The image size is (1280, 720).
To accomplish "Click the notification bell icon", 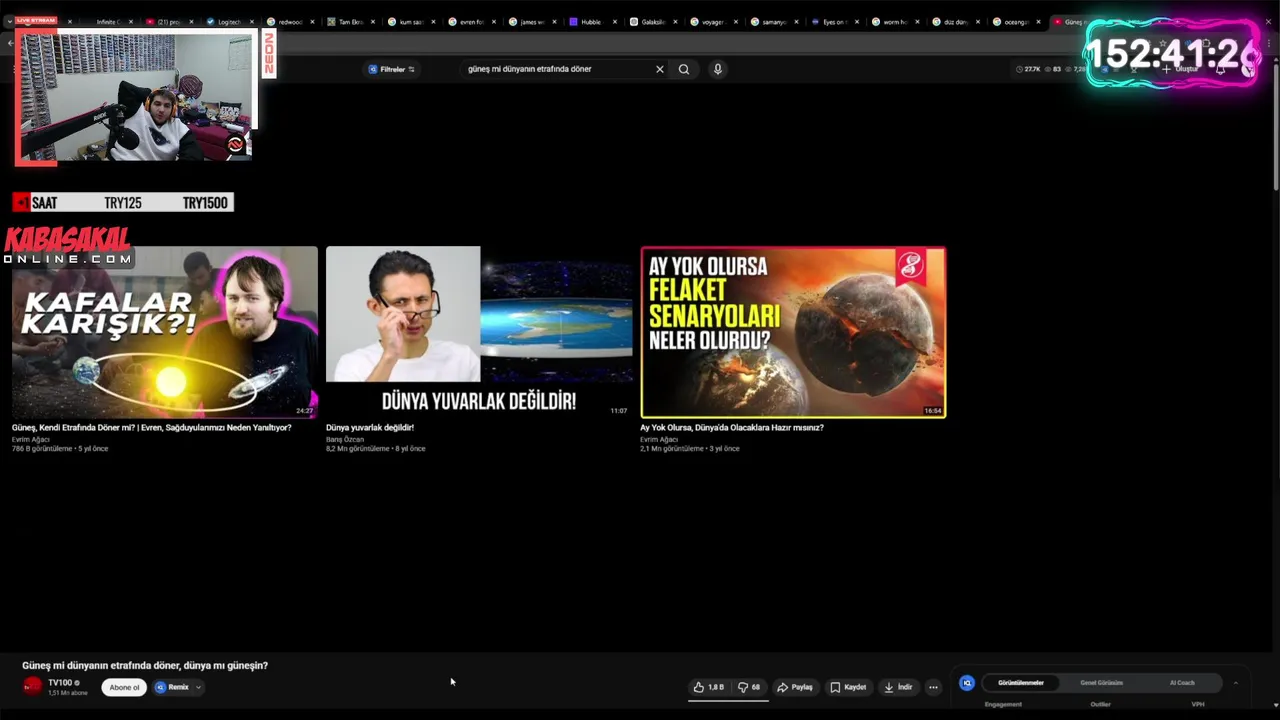I will (x=1220, y=69).
